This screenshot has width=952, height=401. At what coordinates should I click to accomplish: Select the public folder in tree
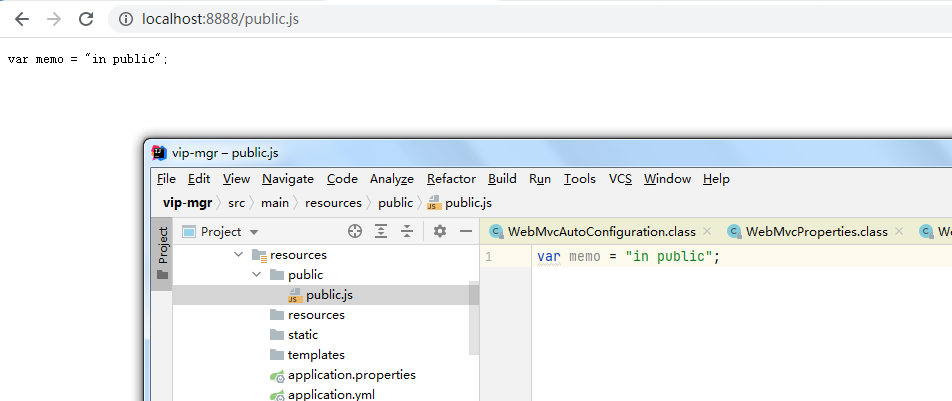pyautogui.click(x=305, y=275)
